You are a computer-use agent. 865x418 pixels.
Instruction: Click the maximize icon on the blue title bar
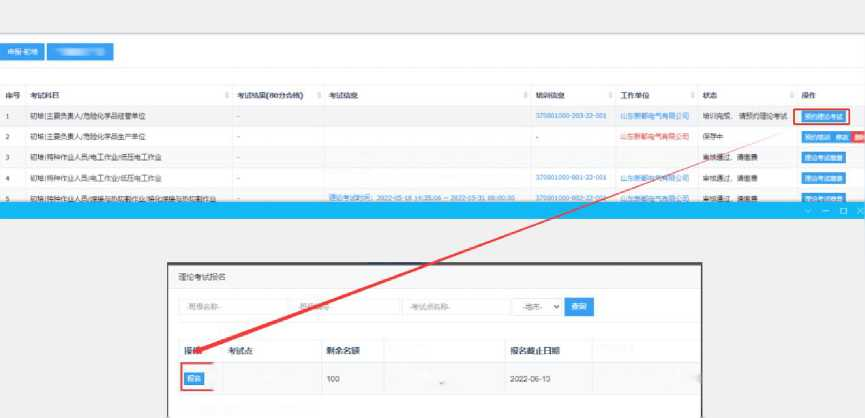pyautogui.click(x=843, y=211)
